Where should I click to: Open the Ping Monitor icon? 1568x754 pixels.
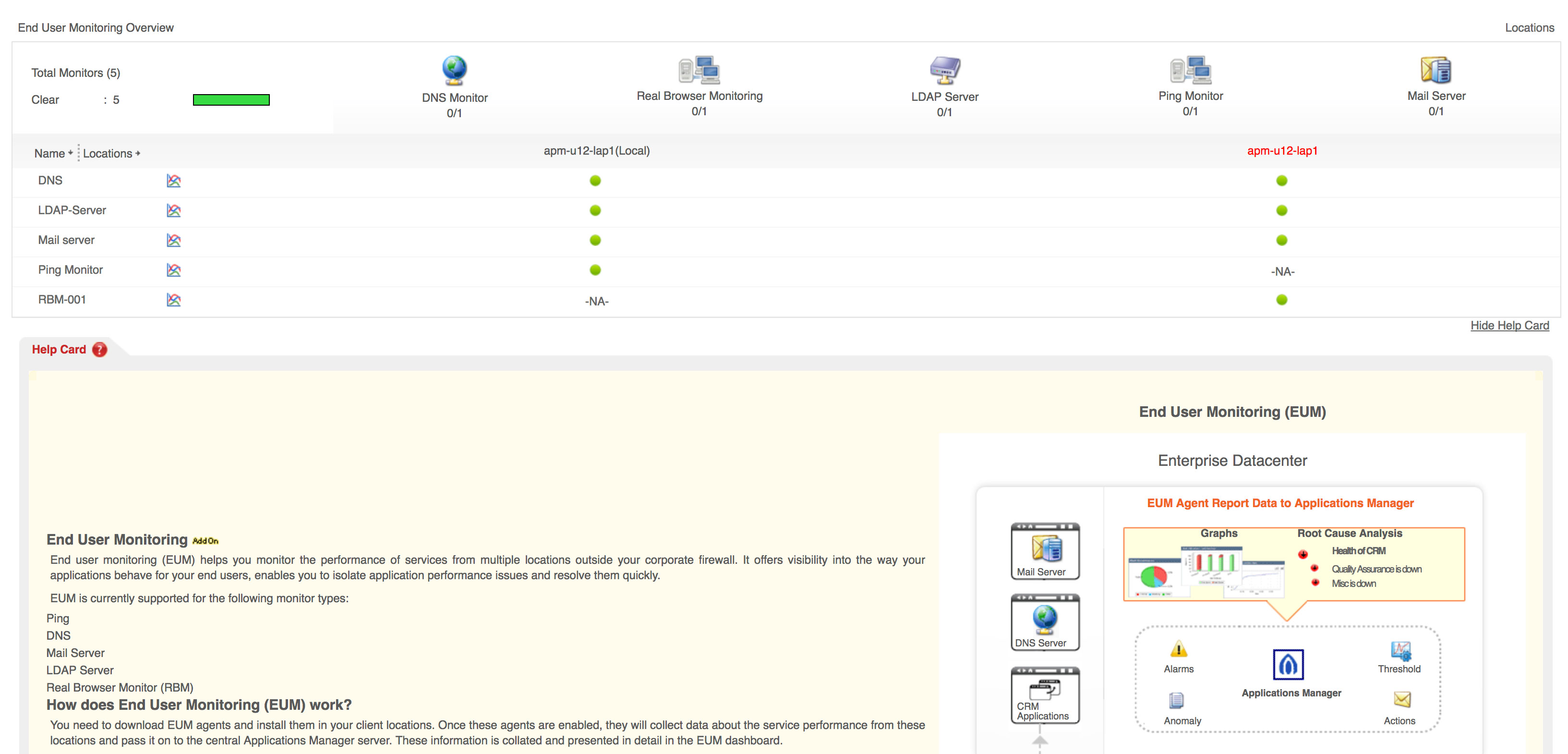(x=1191, y=70)
